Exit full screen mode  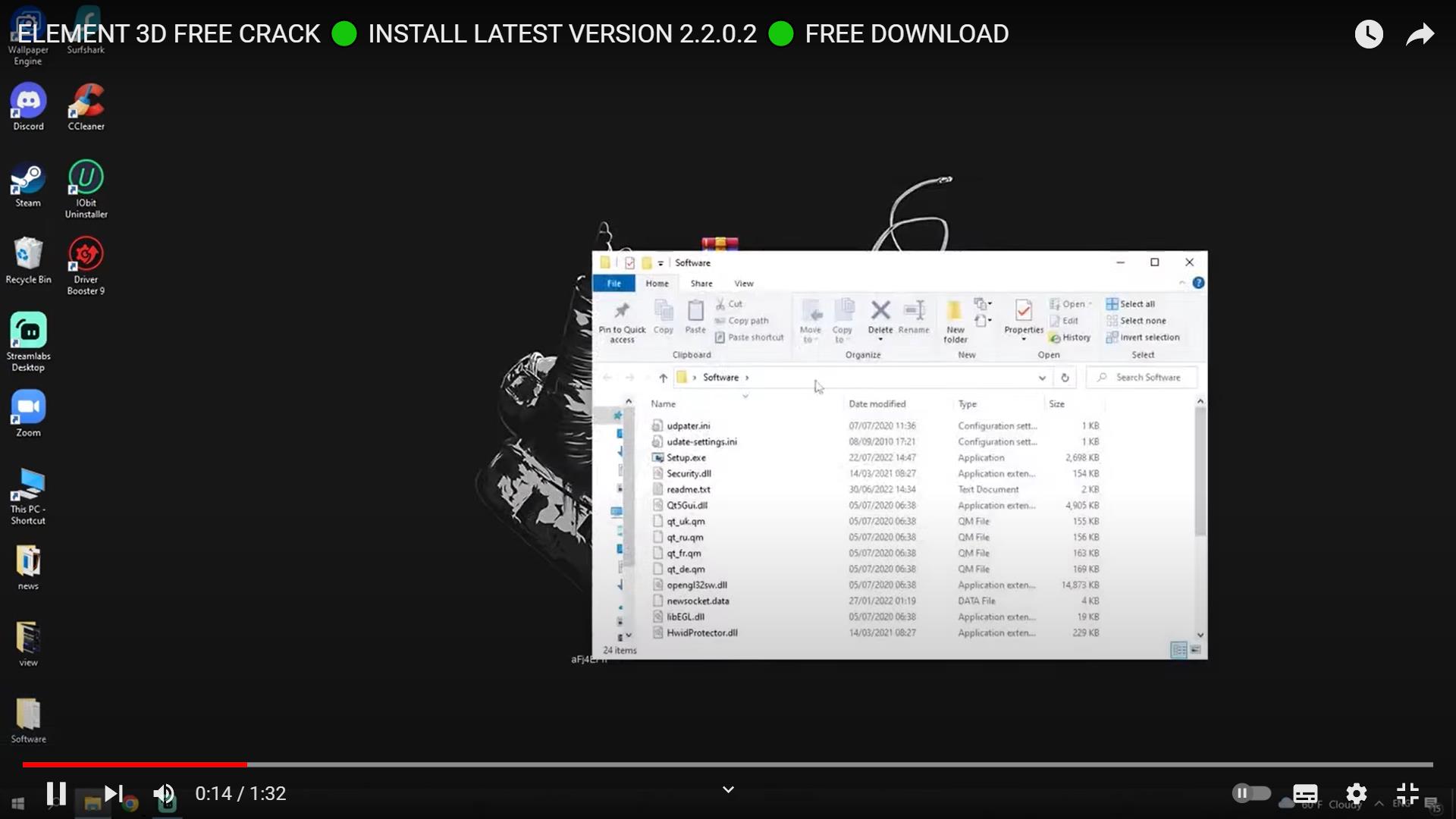[x=1407, y=793]
